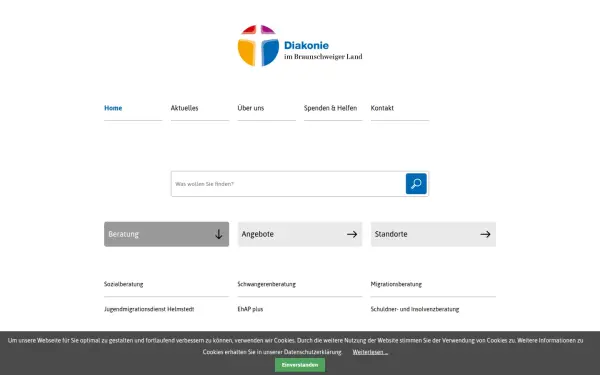The width and height of the screenshot is (600, 375).
Task: Click the right arrow on Standorte
Action: (485, 234)
